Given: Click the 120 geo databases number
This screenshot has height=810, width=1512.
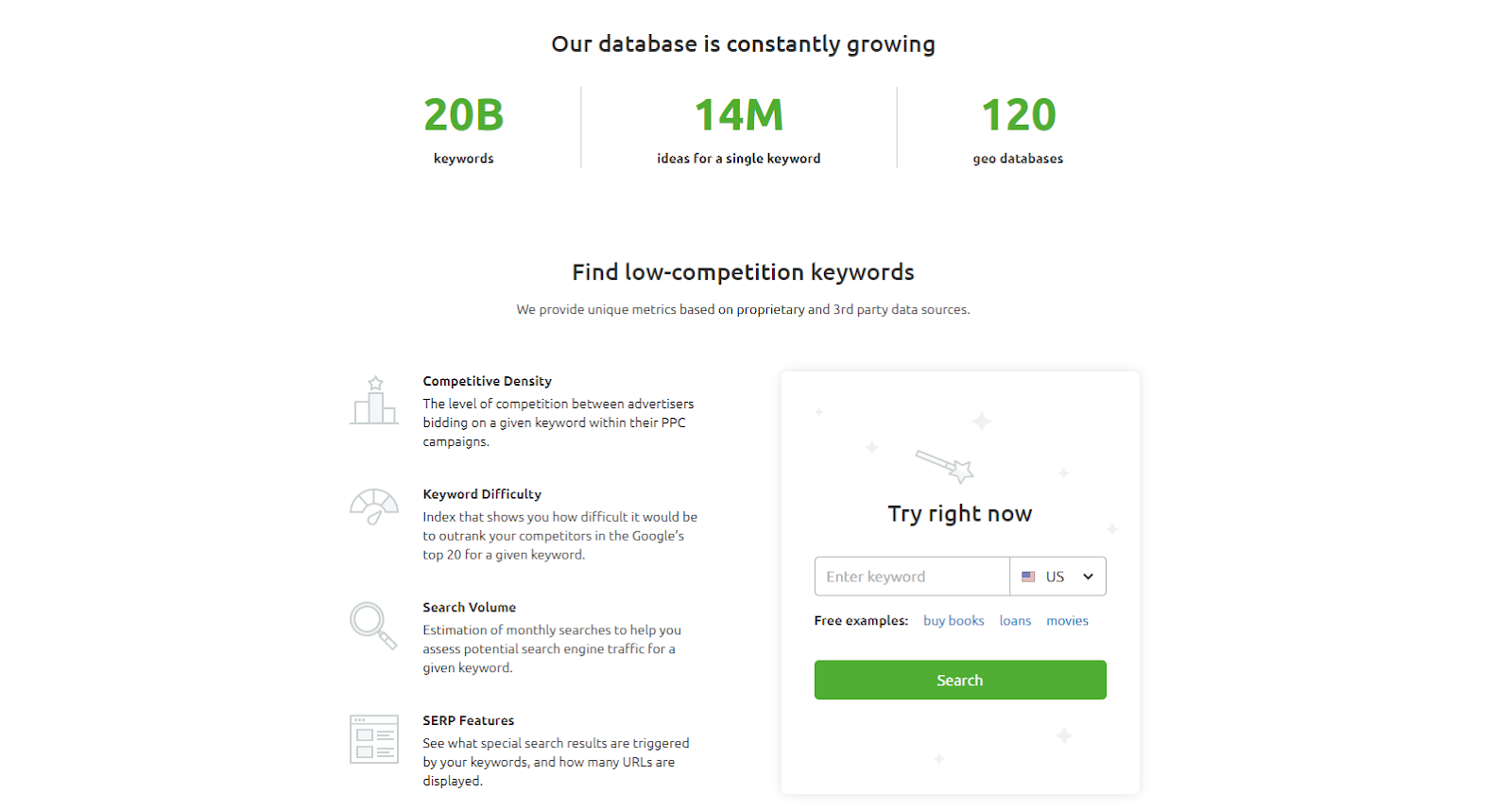Looking at the screenshot, I should (1018, 115).
